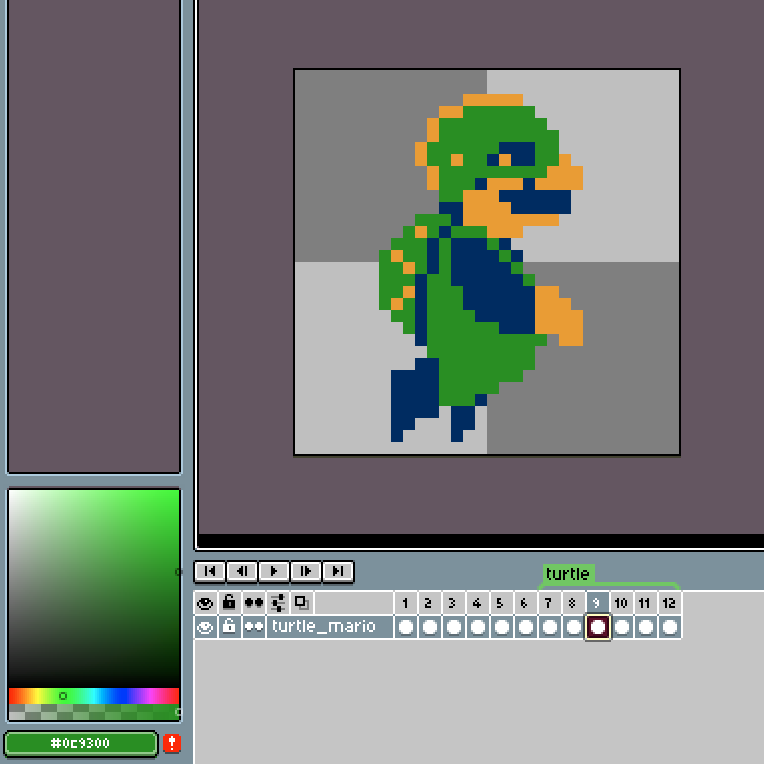Select turtle_mario cel in frame 12
Screen dimensions: 764x764
coord(669,627)
